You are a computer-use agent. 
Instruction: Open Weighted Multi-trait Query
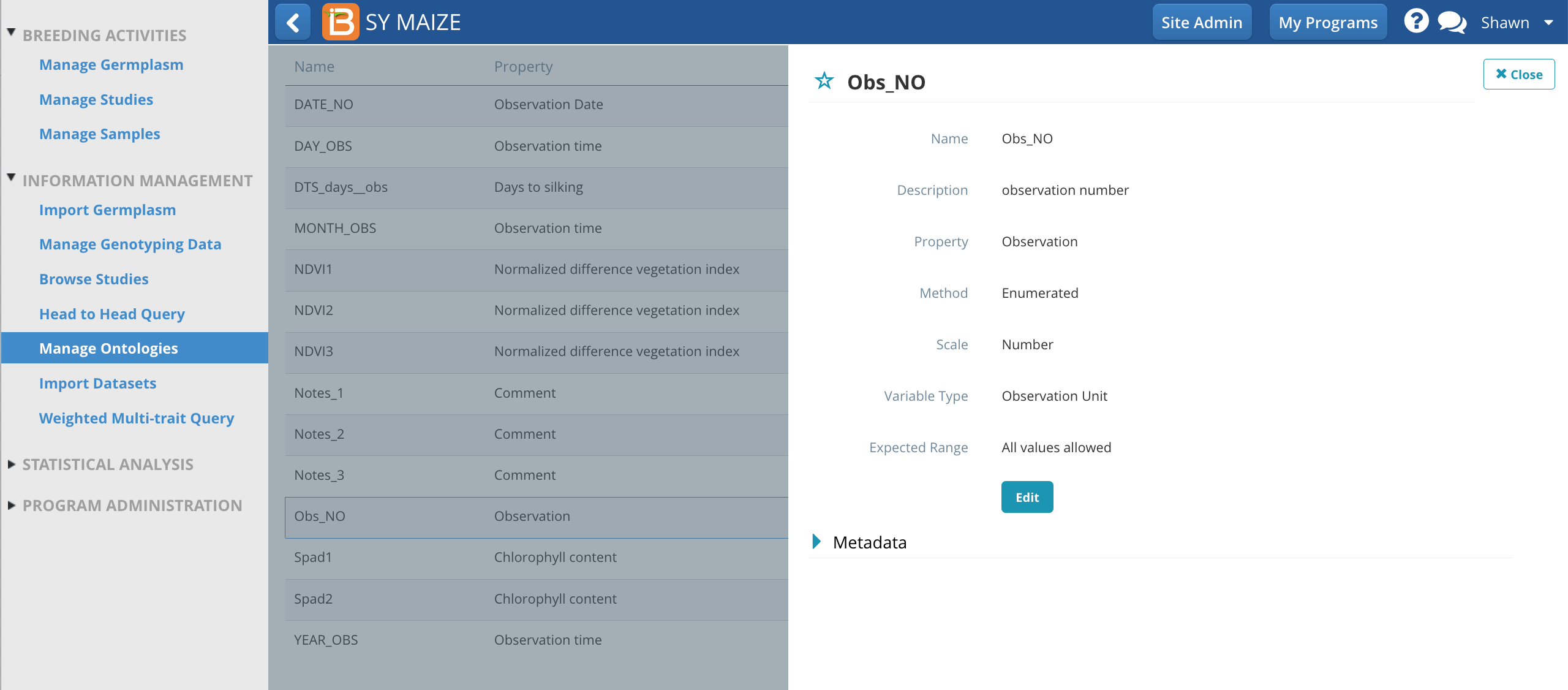tap(137, 418)
